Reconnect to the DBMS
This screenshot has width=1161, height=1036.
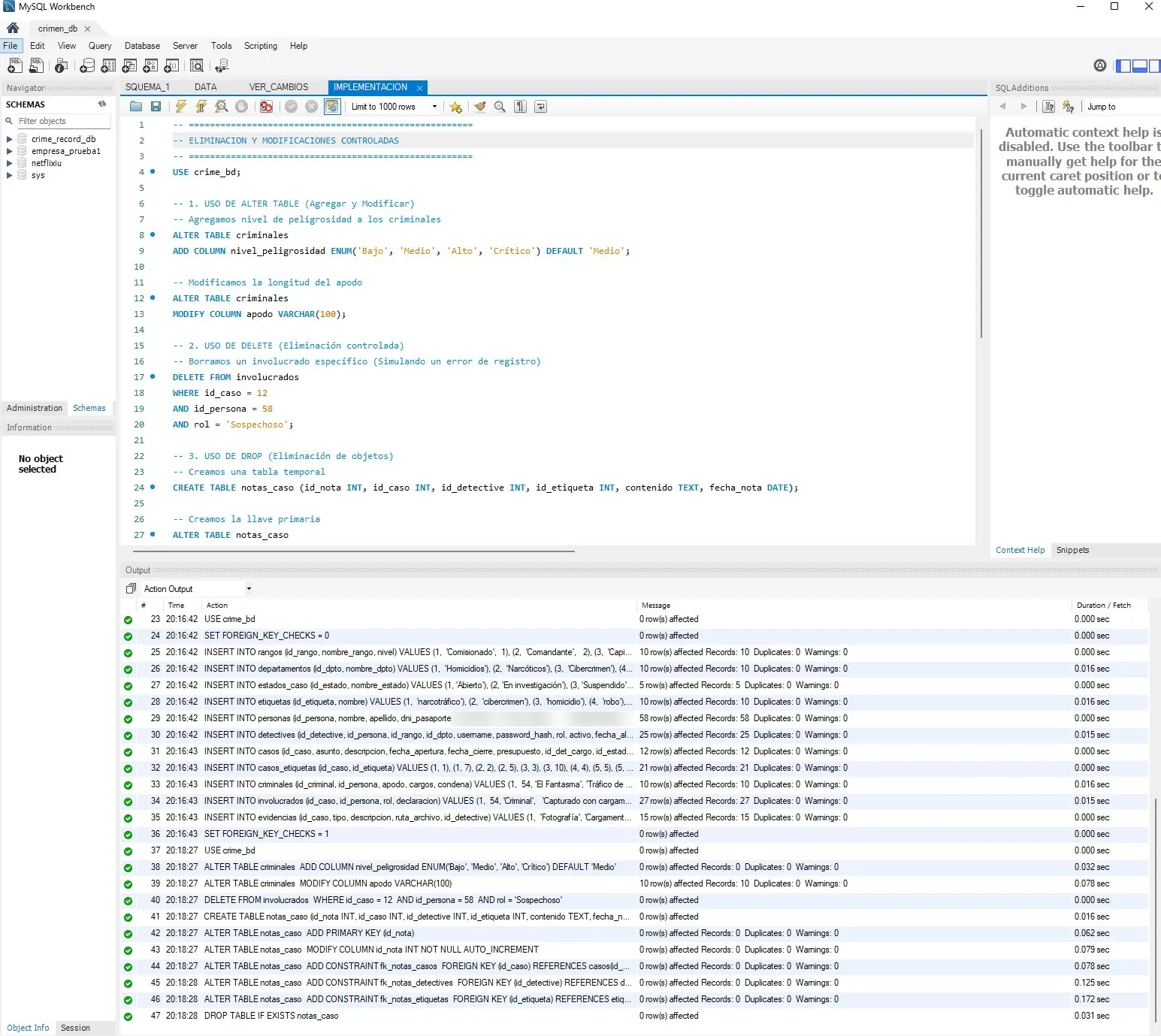click(x=222, y=66)
